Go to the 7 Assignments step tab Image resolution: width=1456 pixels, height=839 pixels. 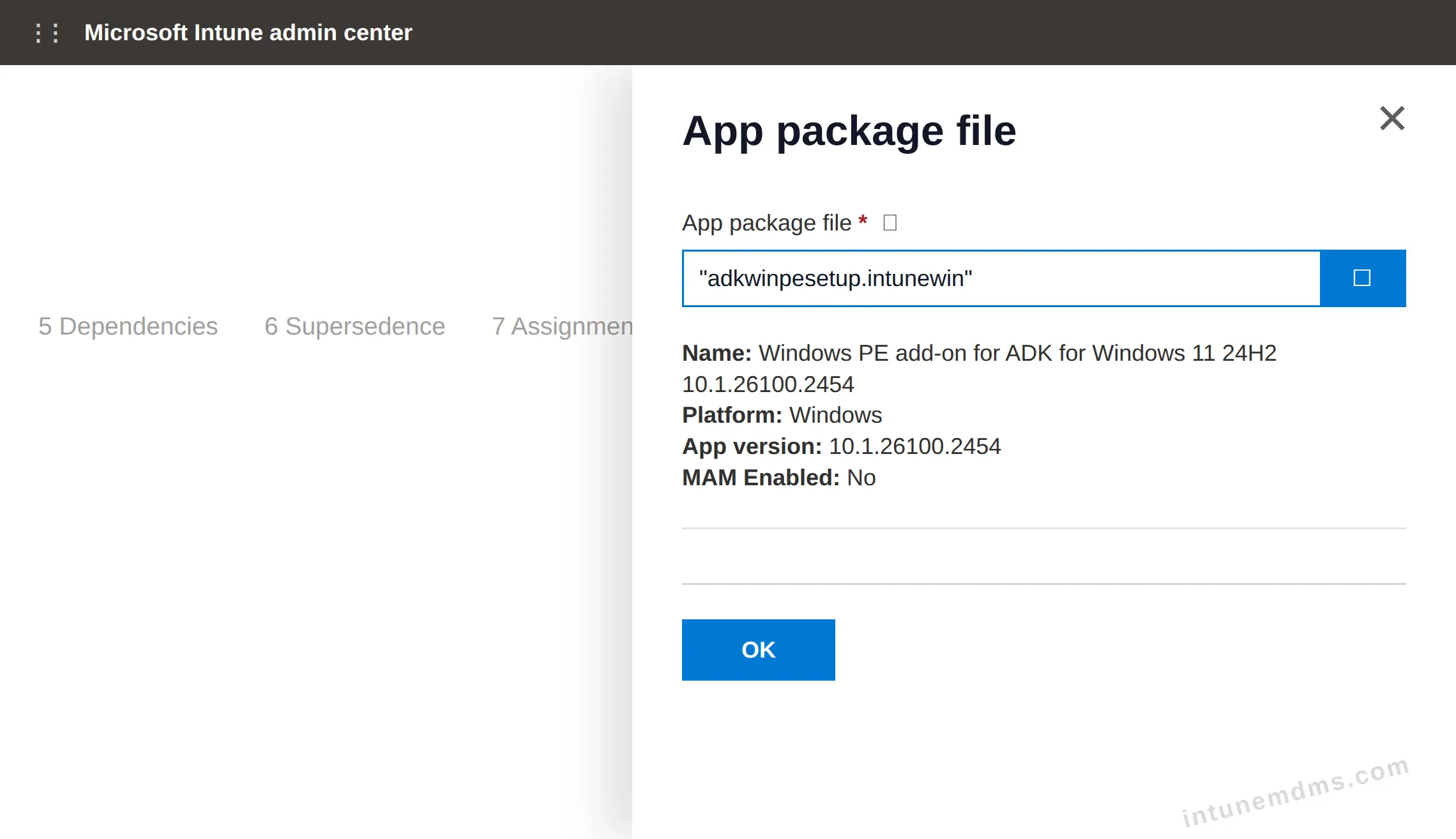[562, 326]
